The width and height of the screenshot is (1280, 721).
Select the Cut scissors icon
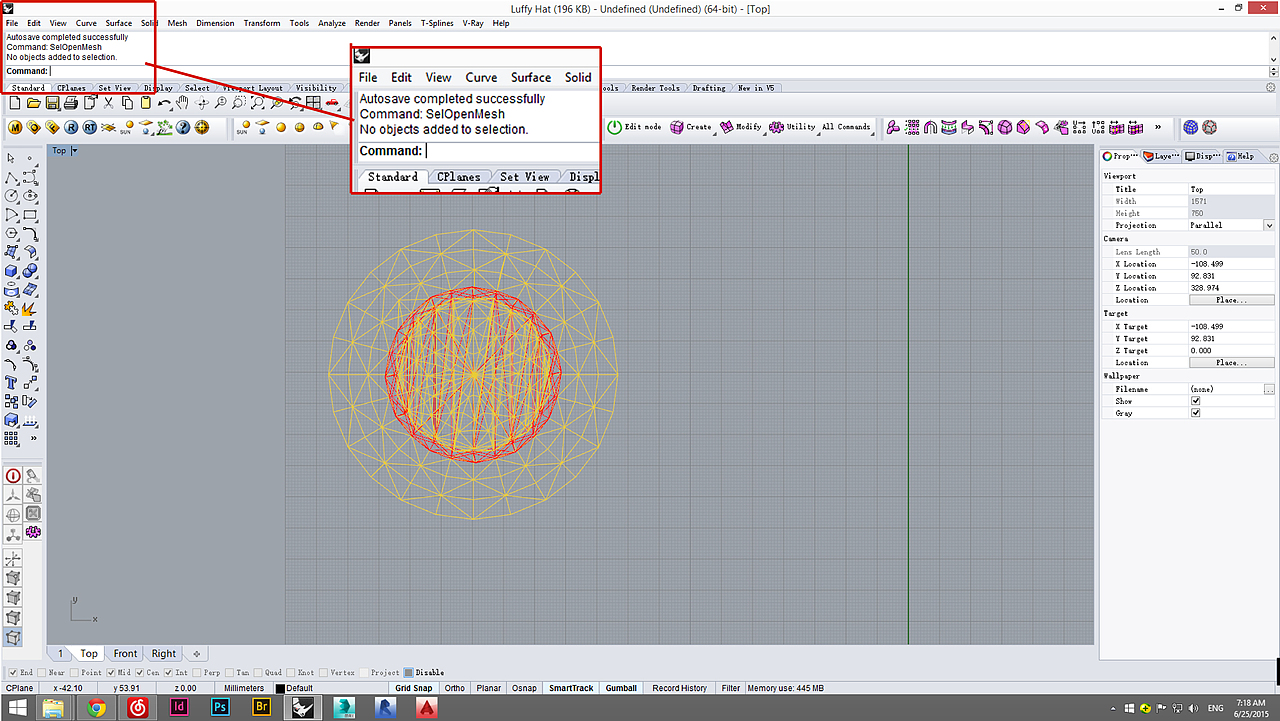(109, 103)
